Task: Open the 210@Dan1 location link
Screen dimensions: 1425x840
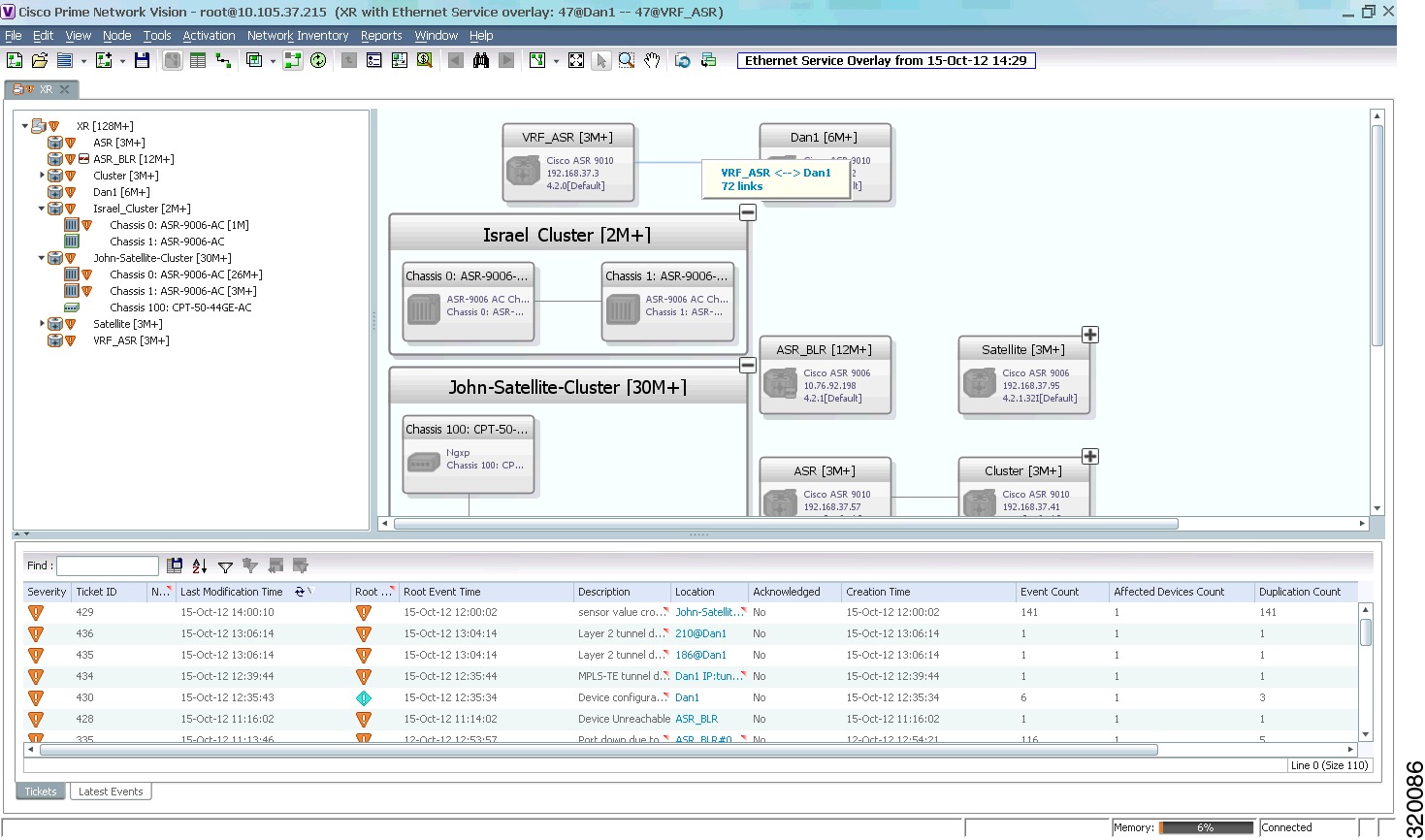Action: click(x=700, y=634)
